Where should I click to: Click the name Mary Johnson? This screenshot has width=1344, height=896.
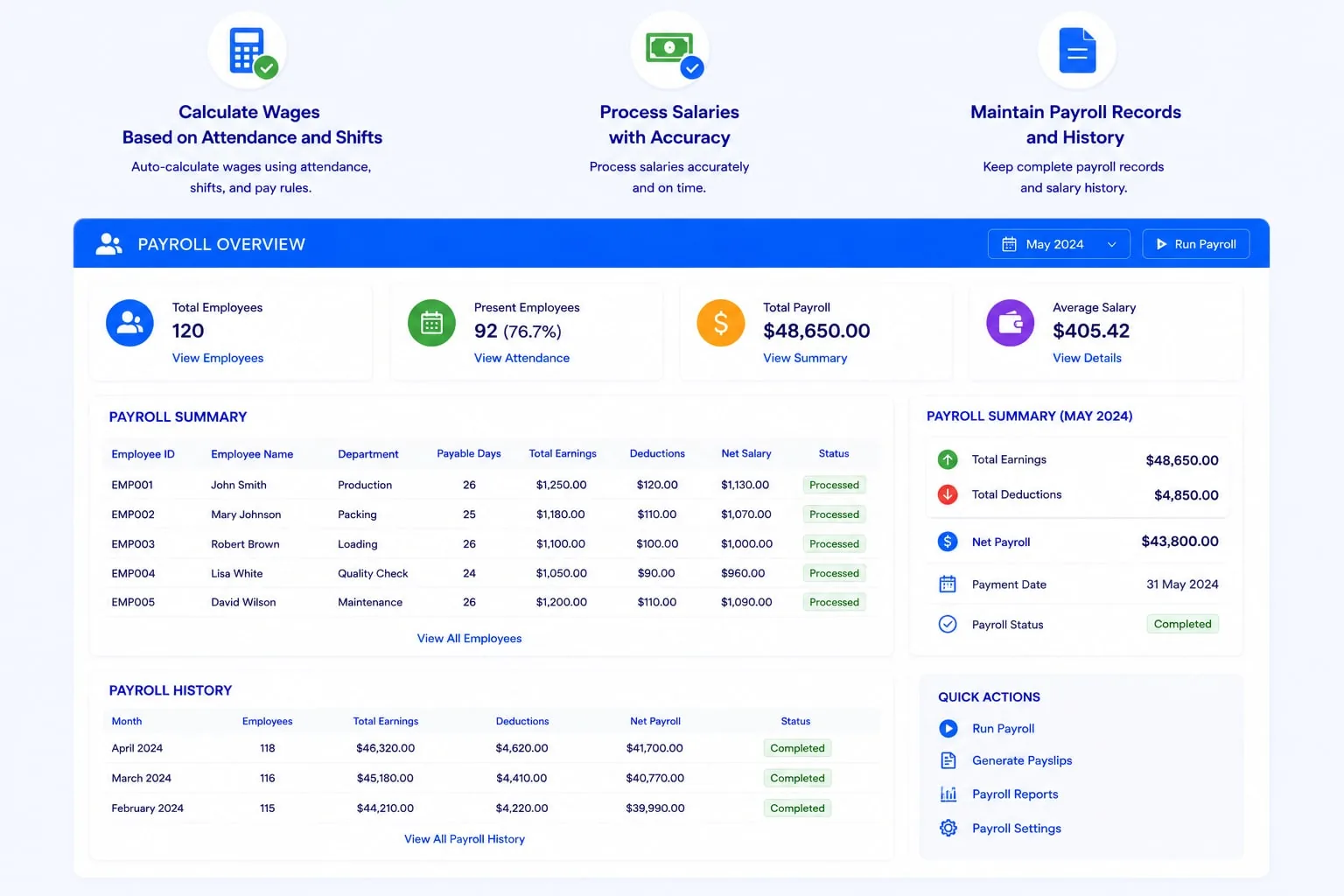pos(246,514)
